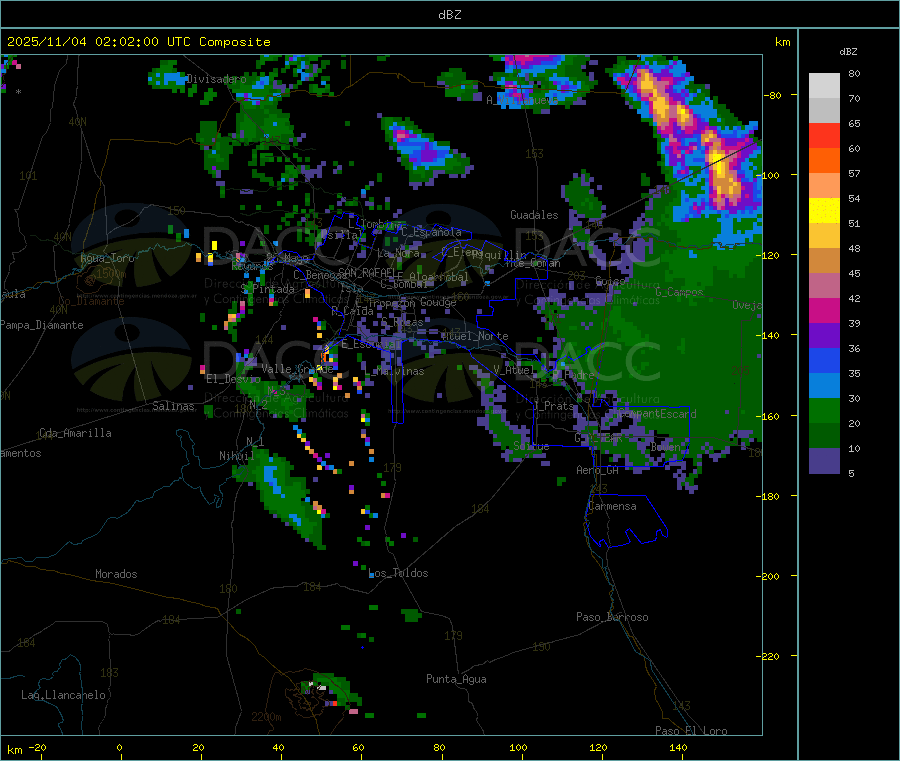Click the Punta_Agua location label
This screenshot has width=900, height=761.
(x=456, y=679)
